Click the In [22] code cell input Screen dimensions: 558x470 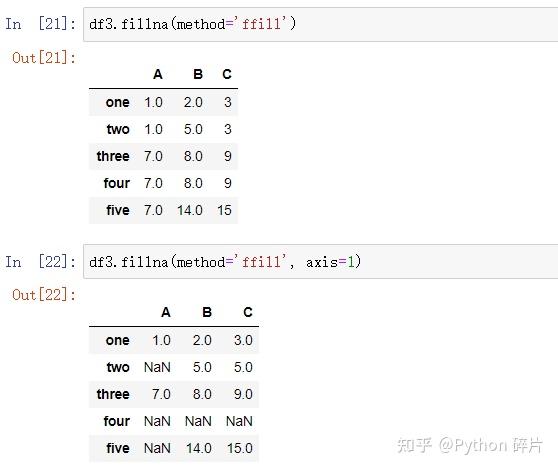(x=320, y=262)
